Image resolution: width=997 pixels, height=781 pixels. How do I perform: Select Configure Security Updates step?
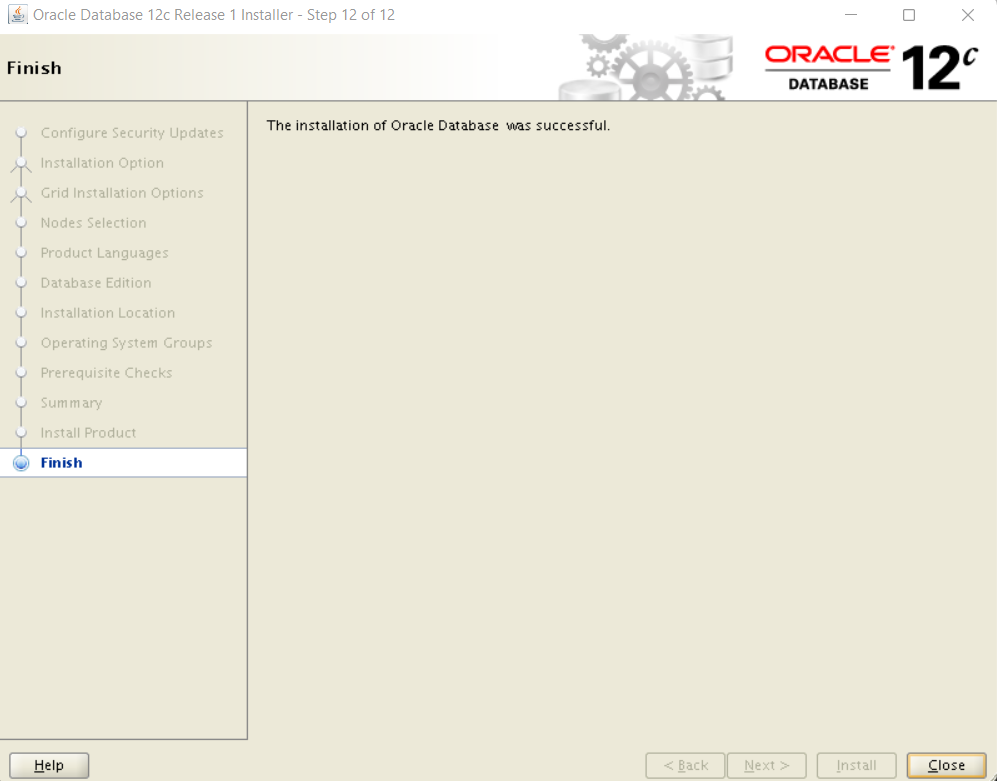pos(132,133)
